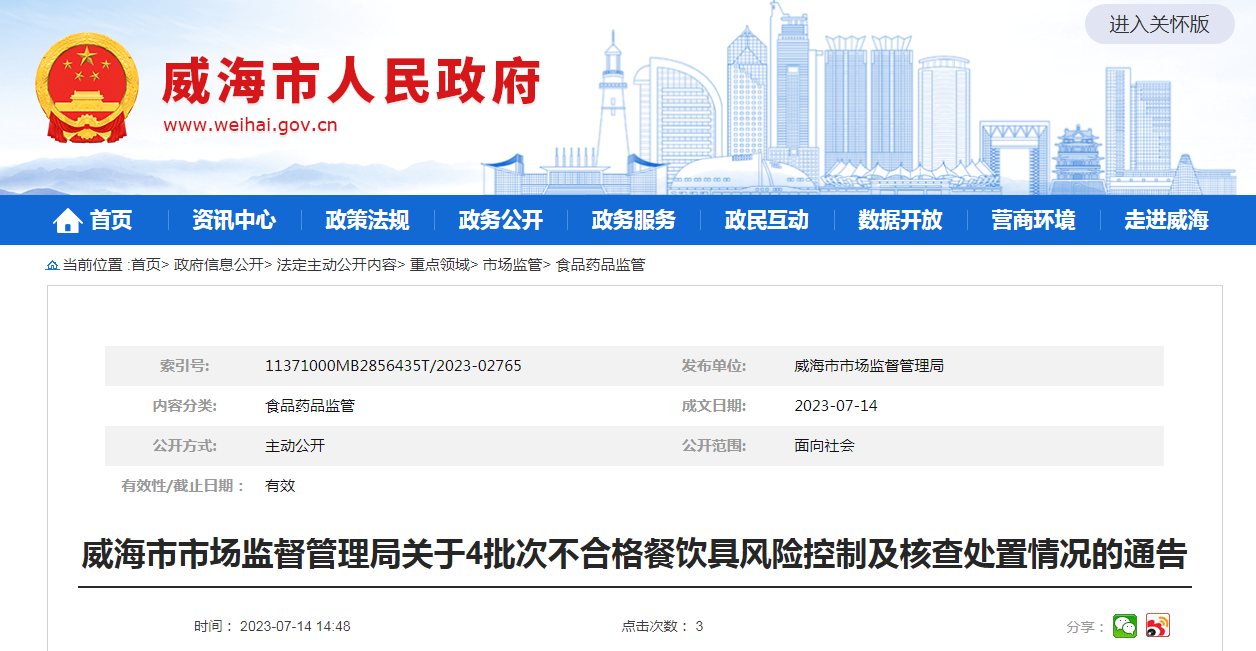Click the 点击次数 view count

tap(662, 626)
